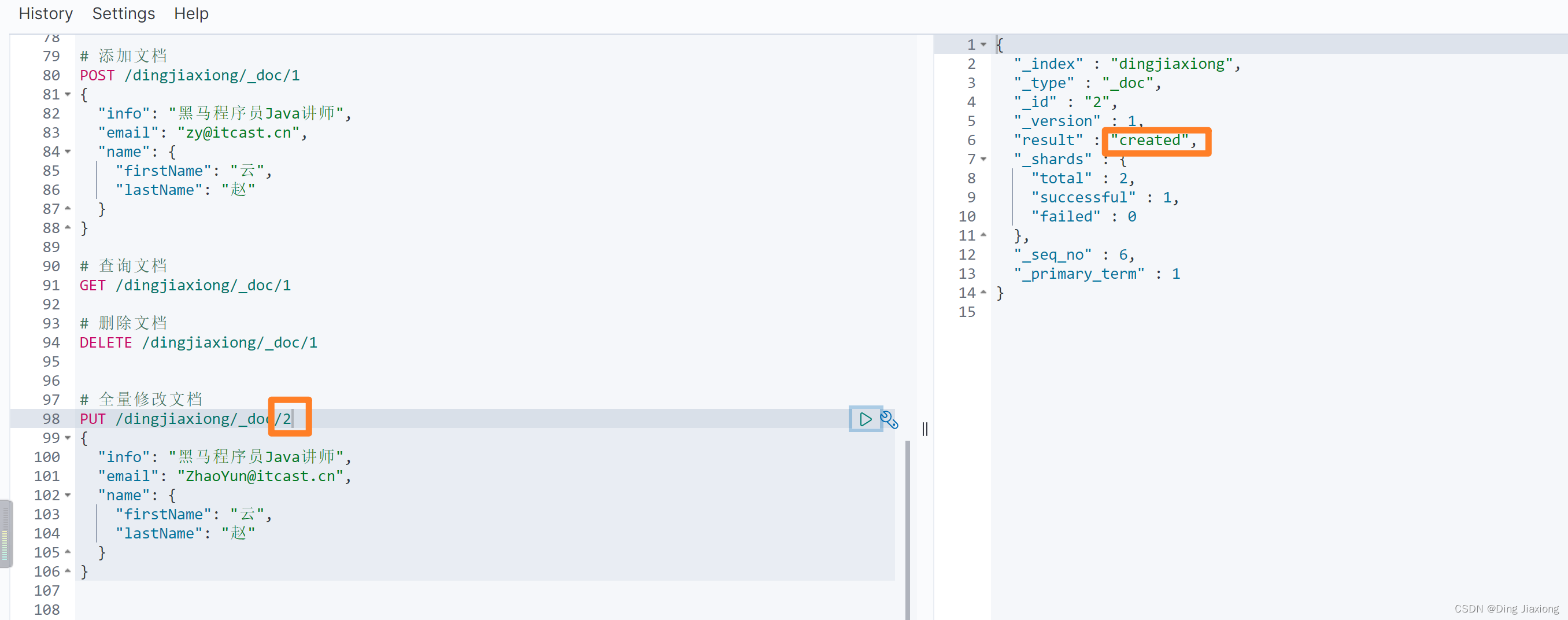The image size is (1568, 620).
Task: Collapse the _shards object at output line 7
Action: point(983,159)
